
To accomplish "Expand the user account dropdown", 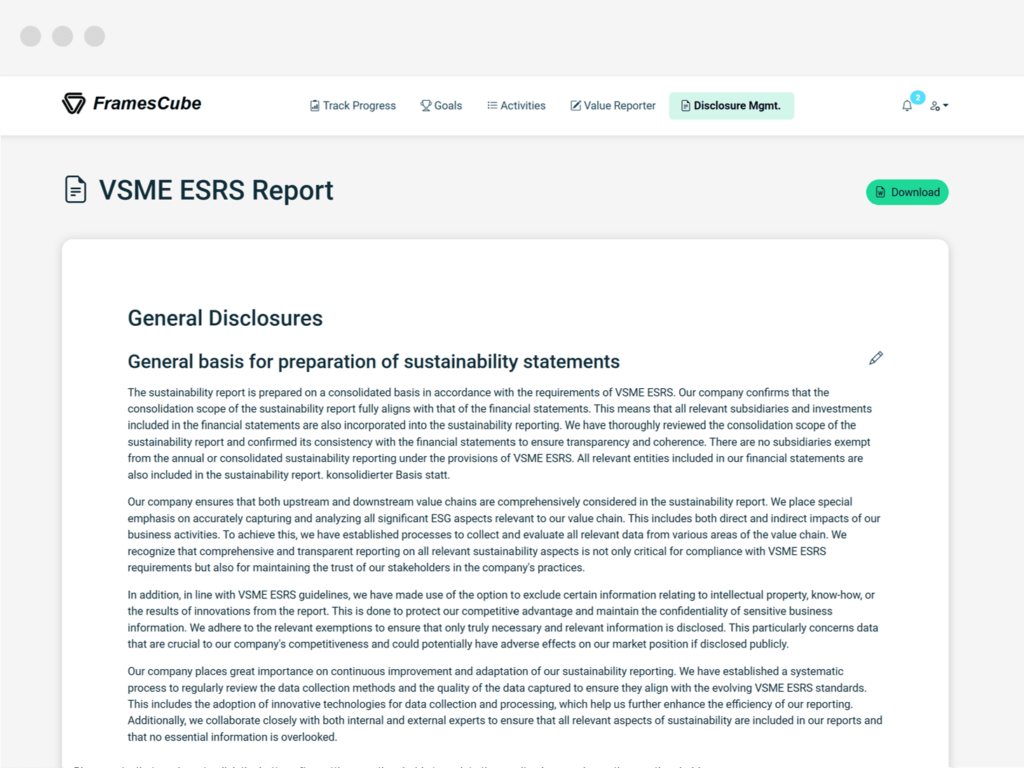I will [x=939, y=106].
